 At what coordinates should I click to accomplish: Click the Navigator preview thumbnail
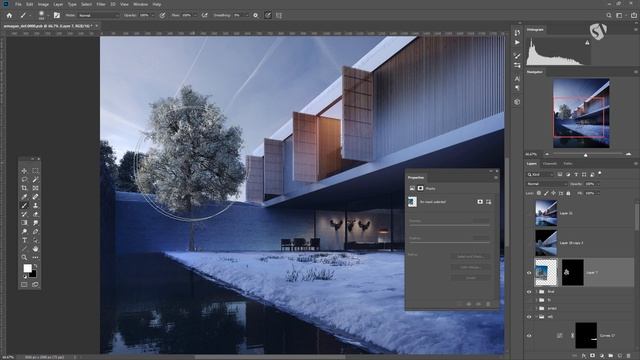pos(581,113)
